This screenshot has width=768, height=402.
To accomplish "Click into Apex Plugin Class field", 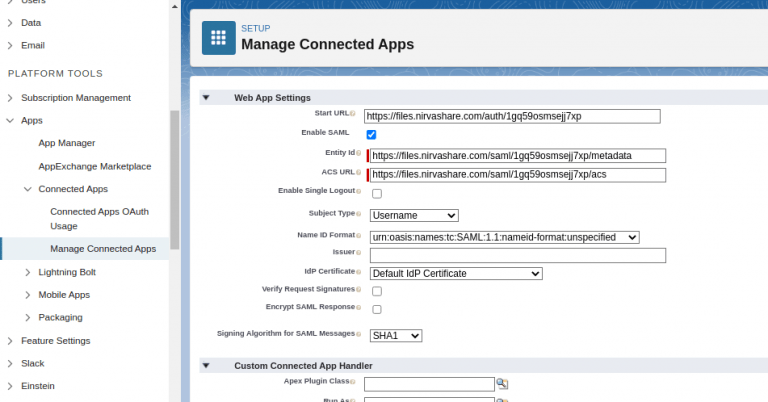I will [429, 384].
